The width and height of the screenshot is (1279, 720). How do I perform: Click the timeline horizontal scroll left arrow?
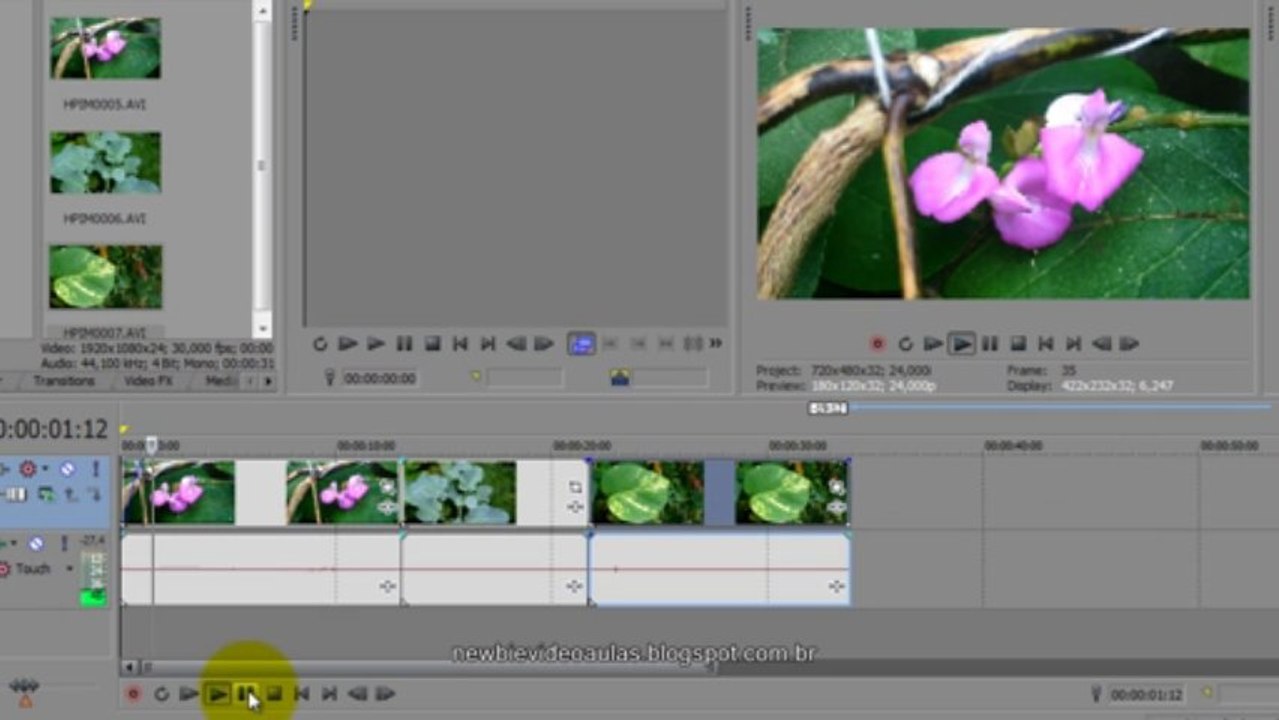129,667
